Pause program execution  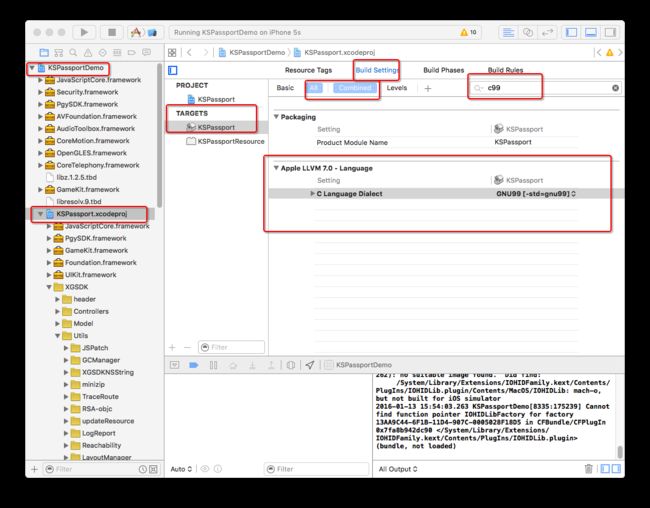213,365
